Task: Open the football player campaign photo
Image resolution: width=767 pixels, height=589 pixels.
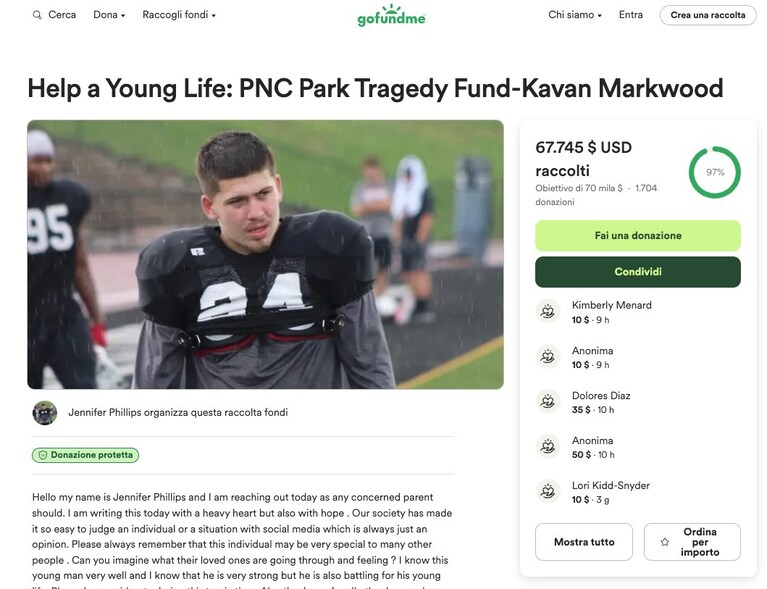Action: (266, 254)
